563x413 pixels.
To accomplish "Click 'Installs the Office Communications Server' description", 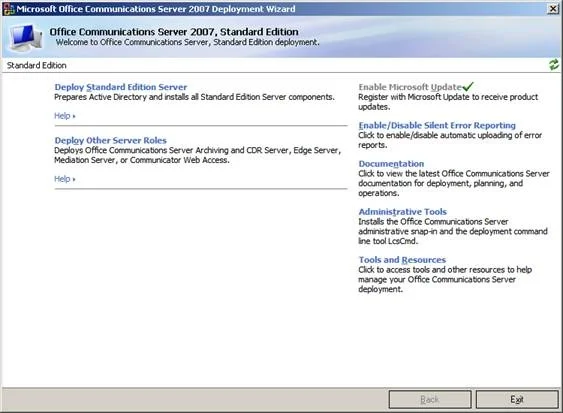I will (x=453, y=231).
